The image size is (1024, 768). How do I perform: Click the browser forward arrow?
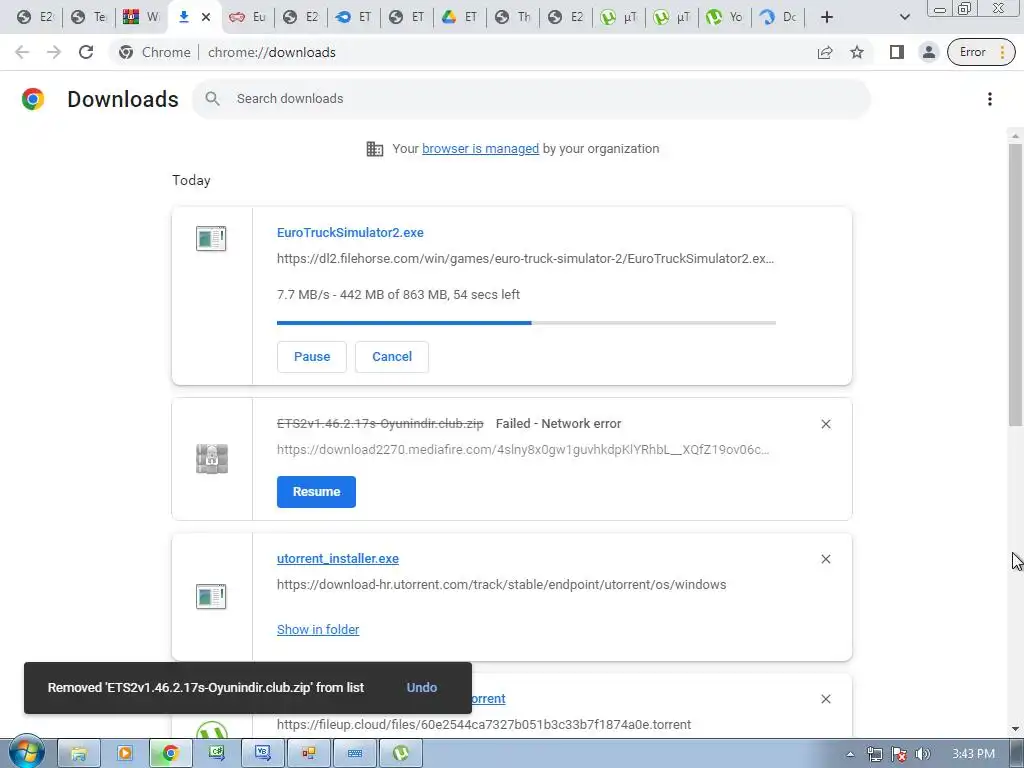point(54,52)
